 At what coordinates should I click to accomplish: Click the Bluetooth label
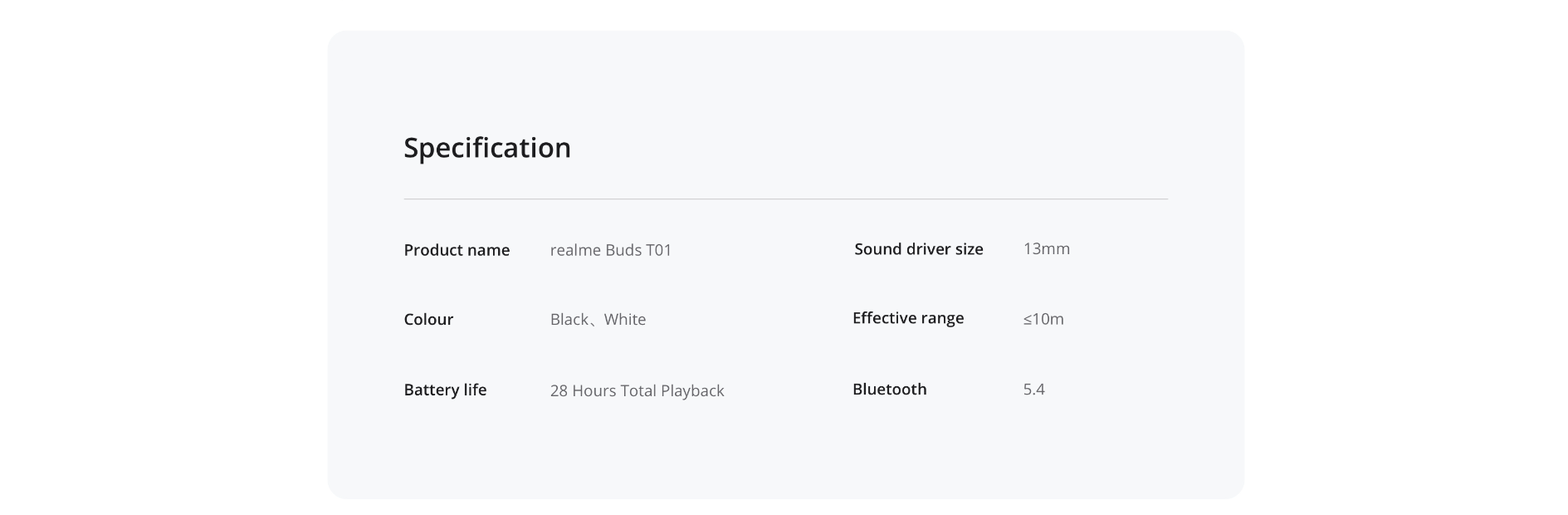pyautogui.click(x=889, y=390)
